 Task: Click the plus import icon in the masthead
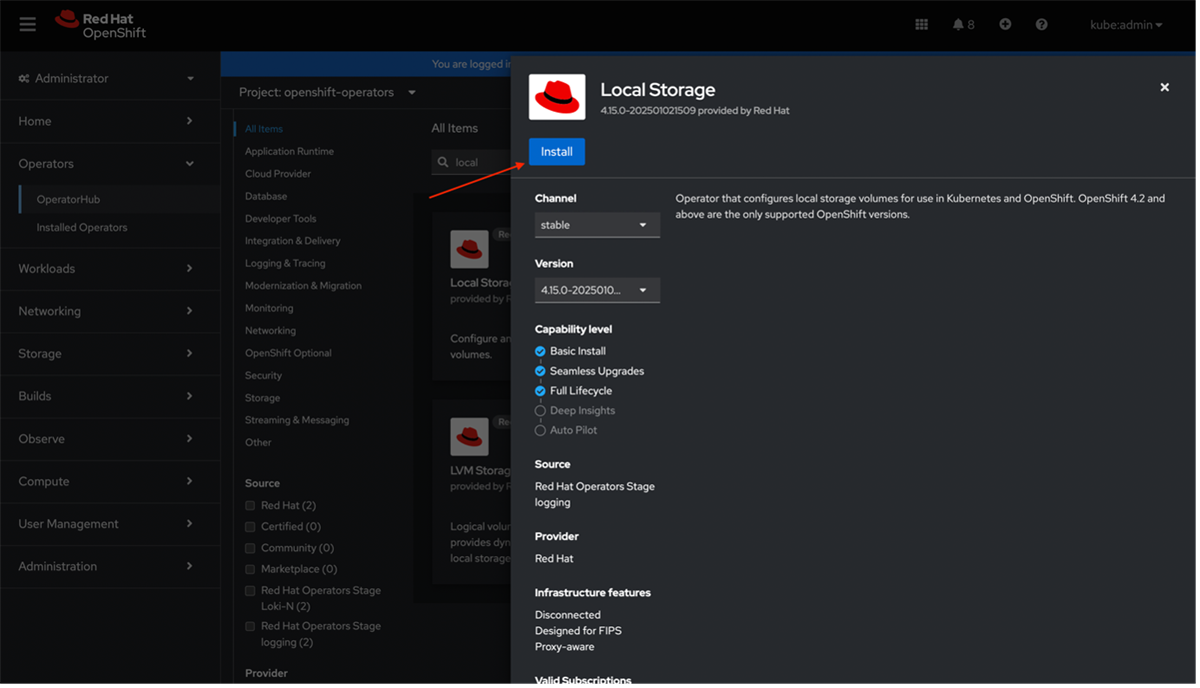coord(1005,24)
